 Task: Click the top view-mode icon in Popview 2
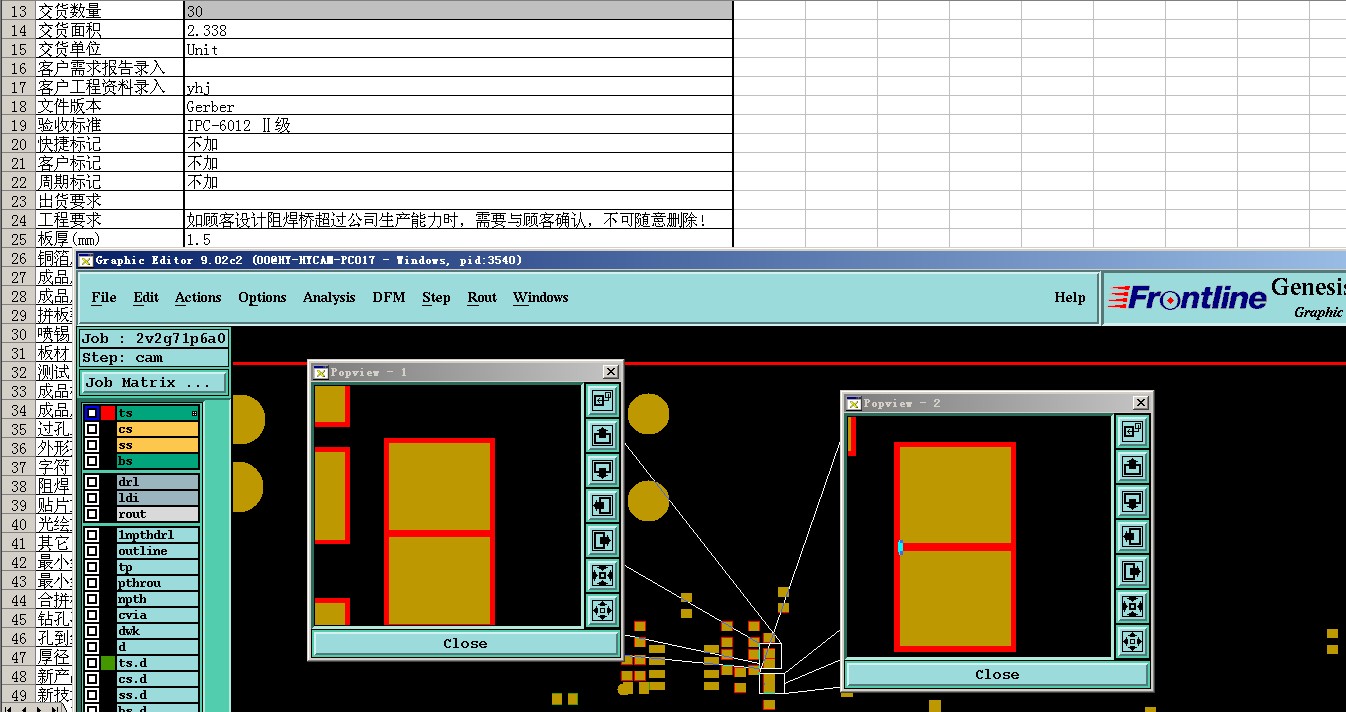tap(1132, 432)
